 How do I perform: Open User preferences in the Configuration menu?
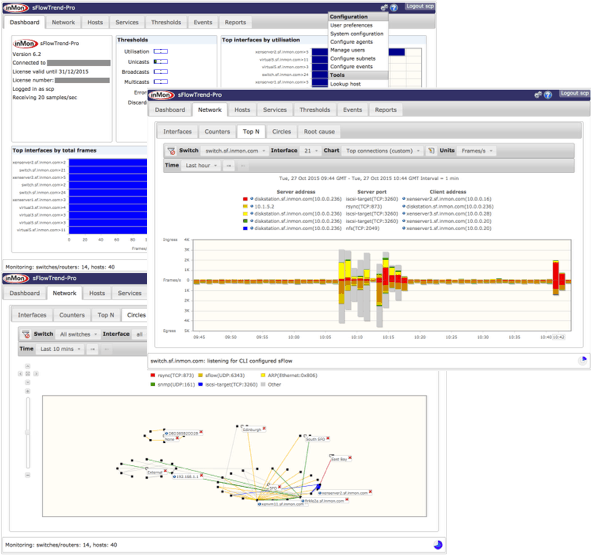tap(351, 25)
